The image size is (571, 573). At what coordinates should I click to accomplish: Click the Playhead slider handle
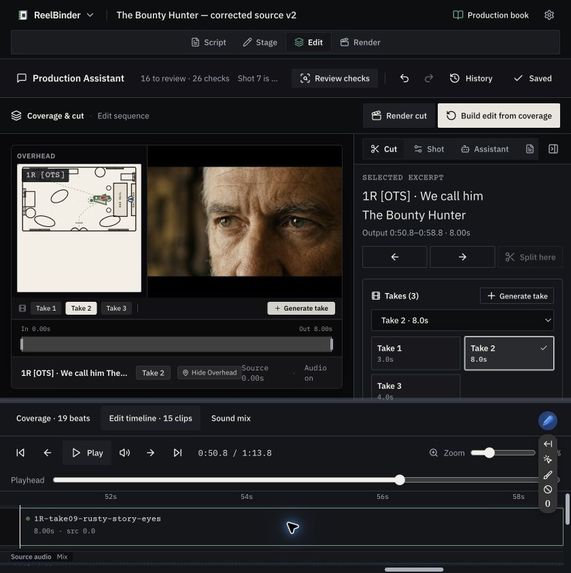[x=400, y=480]
